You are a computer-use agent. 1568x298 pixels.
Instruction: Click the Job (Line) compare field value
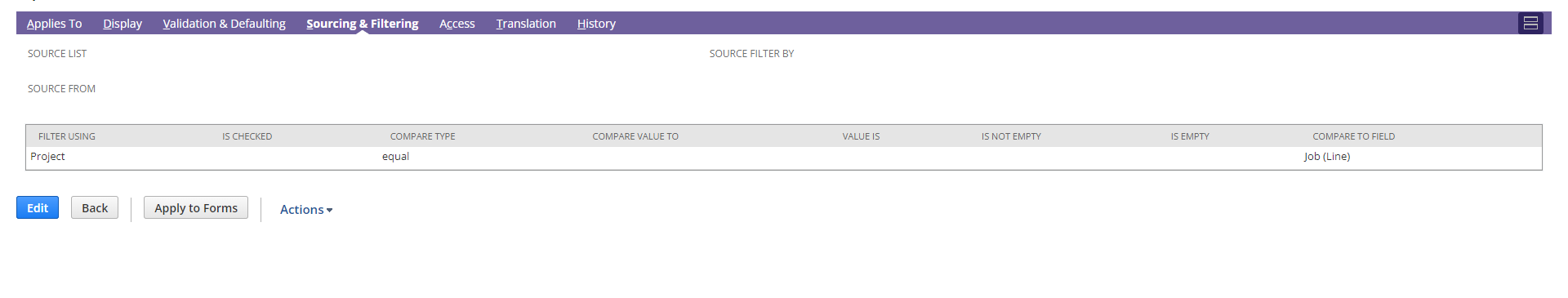click(x=1326, y=157)
